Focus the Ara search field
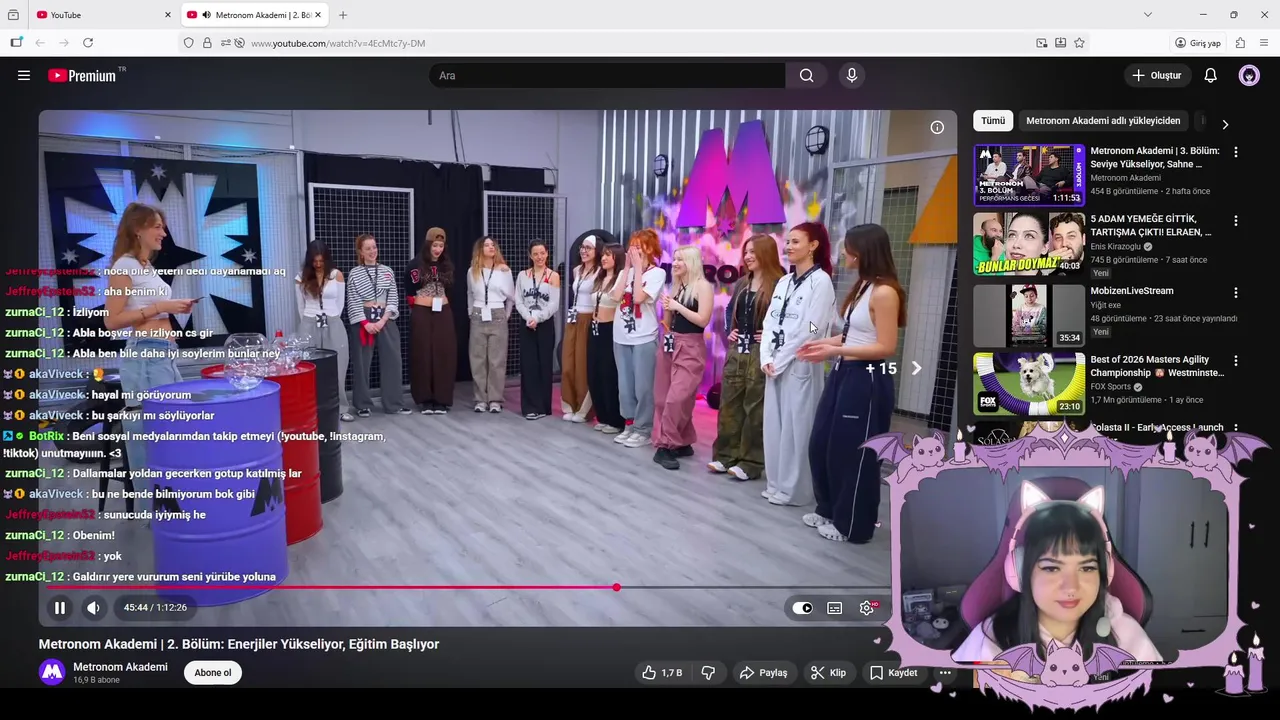This screenshot has width=1280, height=720. (x=607, y=75)
